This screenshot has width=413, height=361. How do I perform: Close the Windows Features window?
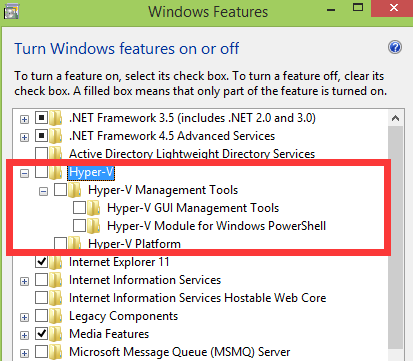(x=394, y=8)
